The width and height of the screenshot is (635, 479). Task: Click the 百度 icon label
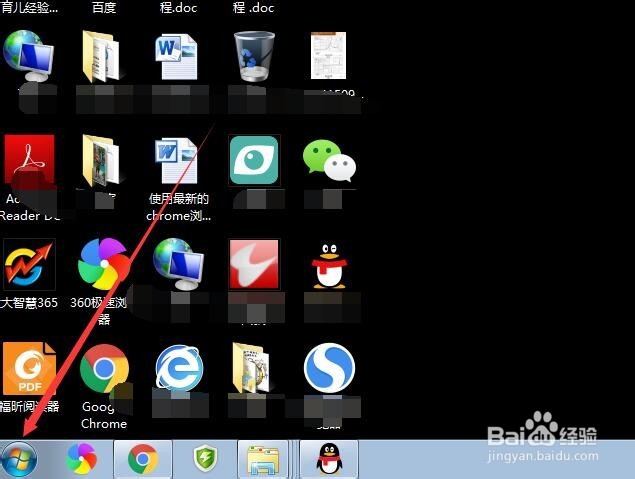click(104, 7)
